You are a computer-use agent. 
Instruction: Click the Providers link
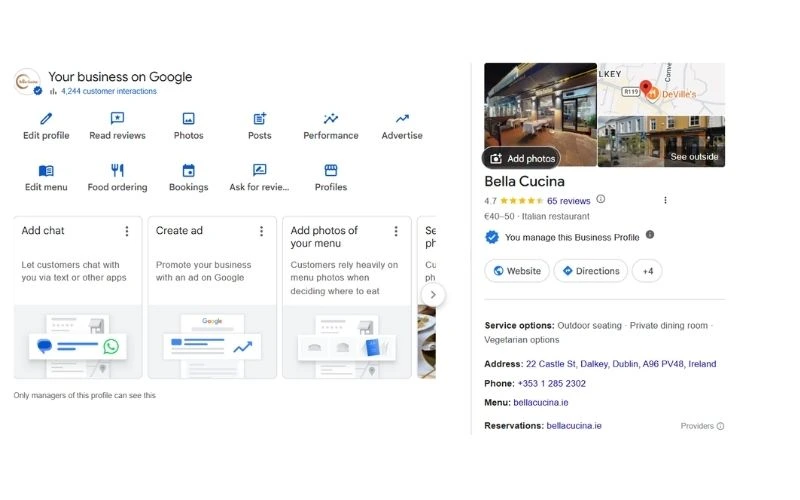(x=697, y=426)
